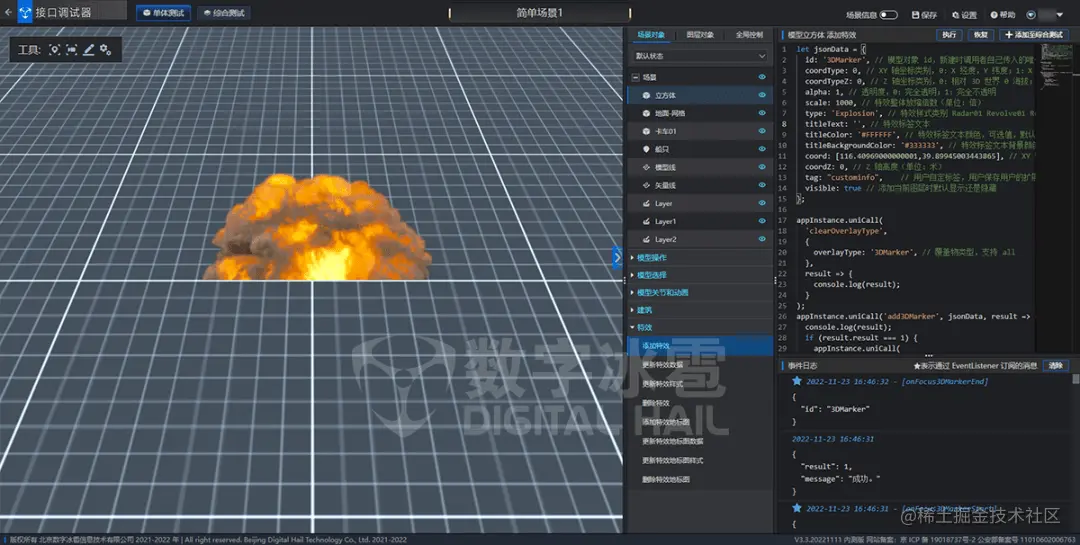Viewport: 1080px width, 545px height.
Task: Open the user account dropdown arrow
Action: click(1059, 14)
